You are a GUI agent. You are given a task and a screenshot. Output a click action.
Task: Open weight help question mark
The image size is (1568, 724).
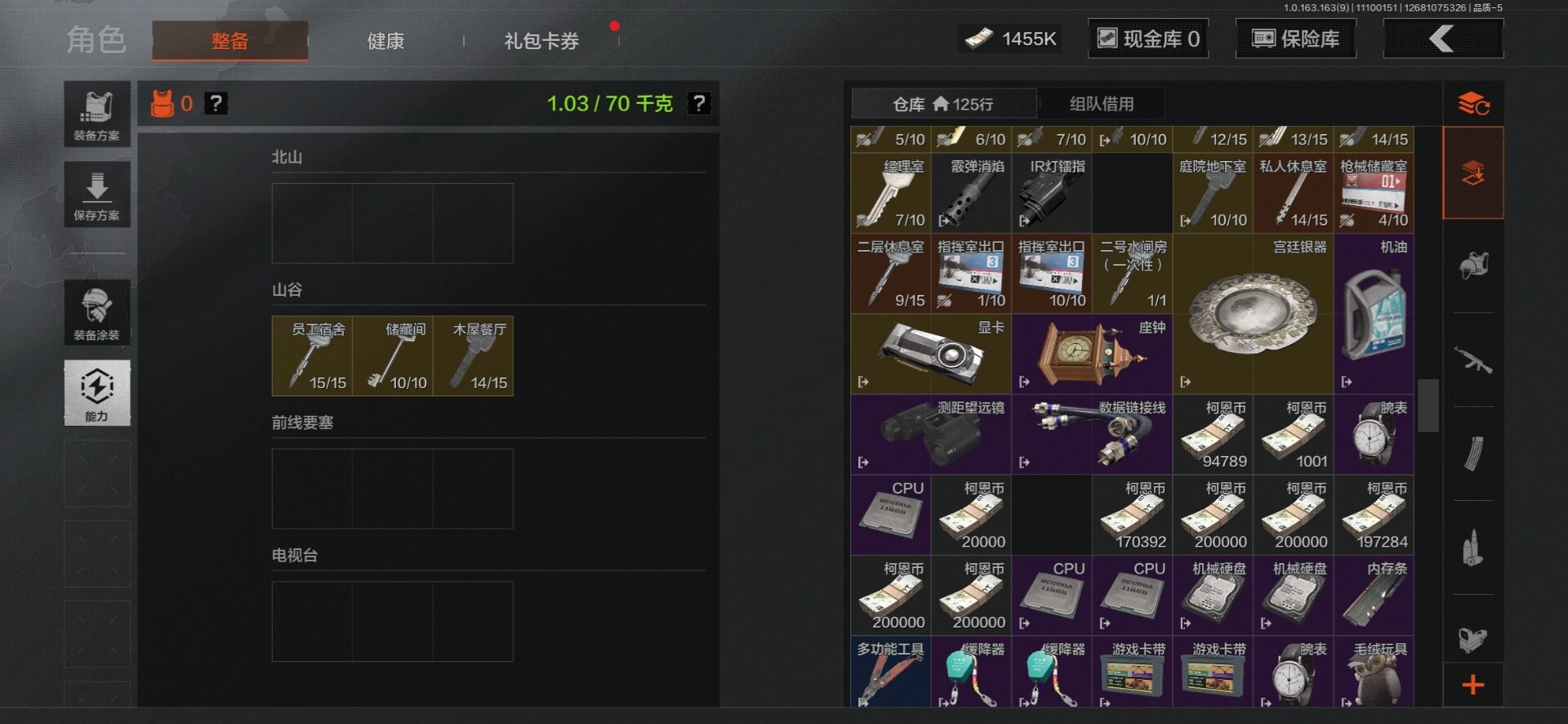699,104
